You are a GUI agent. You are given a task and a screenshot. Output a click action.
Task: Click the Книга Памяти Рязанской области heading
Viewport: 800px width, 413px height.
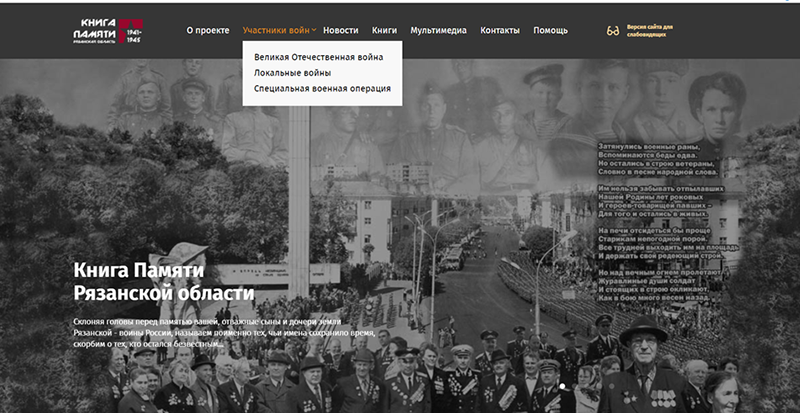coord(164,281)
